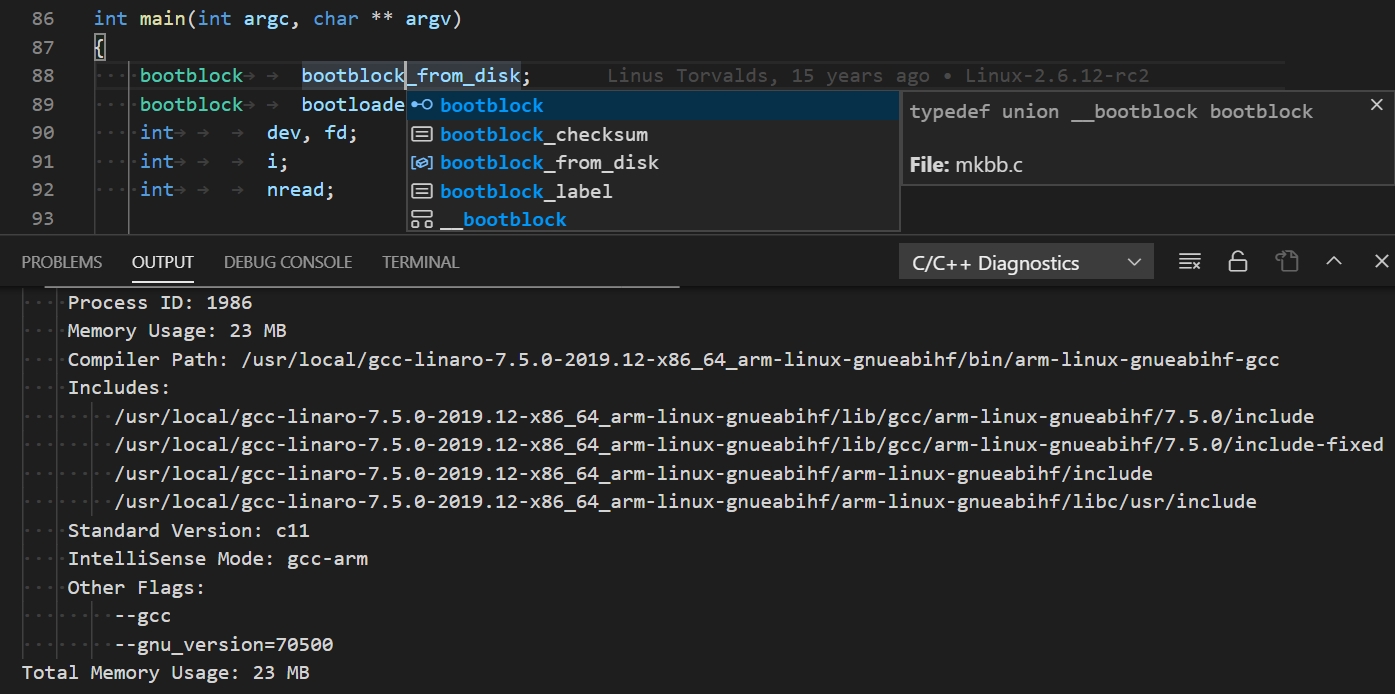Click File: mkbb.c in details popup
This screenshot has height=694, width=1395.
pyautogui.click(x=967, y=165)
